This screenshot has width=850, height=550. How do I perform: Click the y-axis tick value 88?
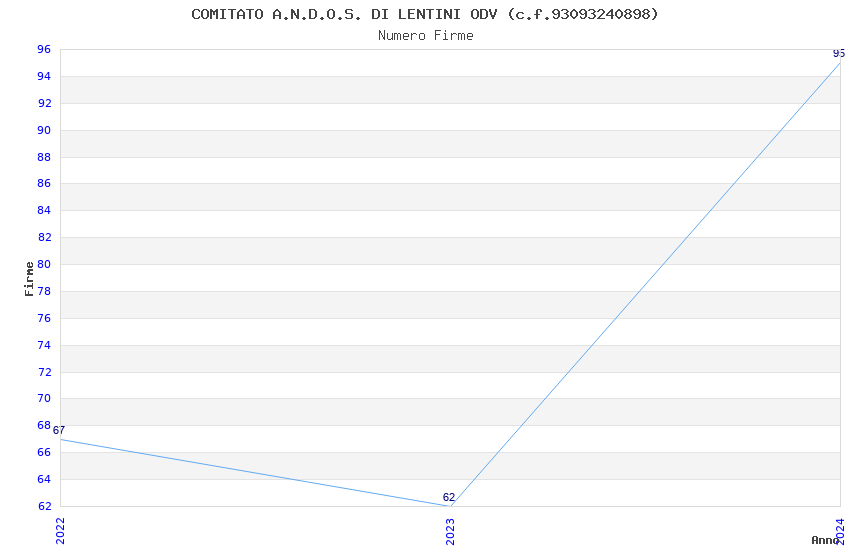tap(44, 157)
